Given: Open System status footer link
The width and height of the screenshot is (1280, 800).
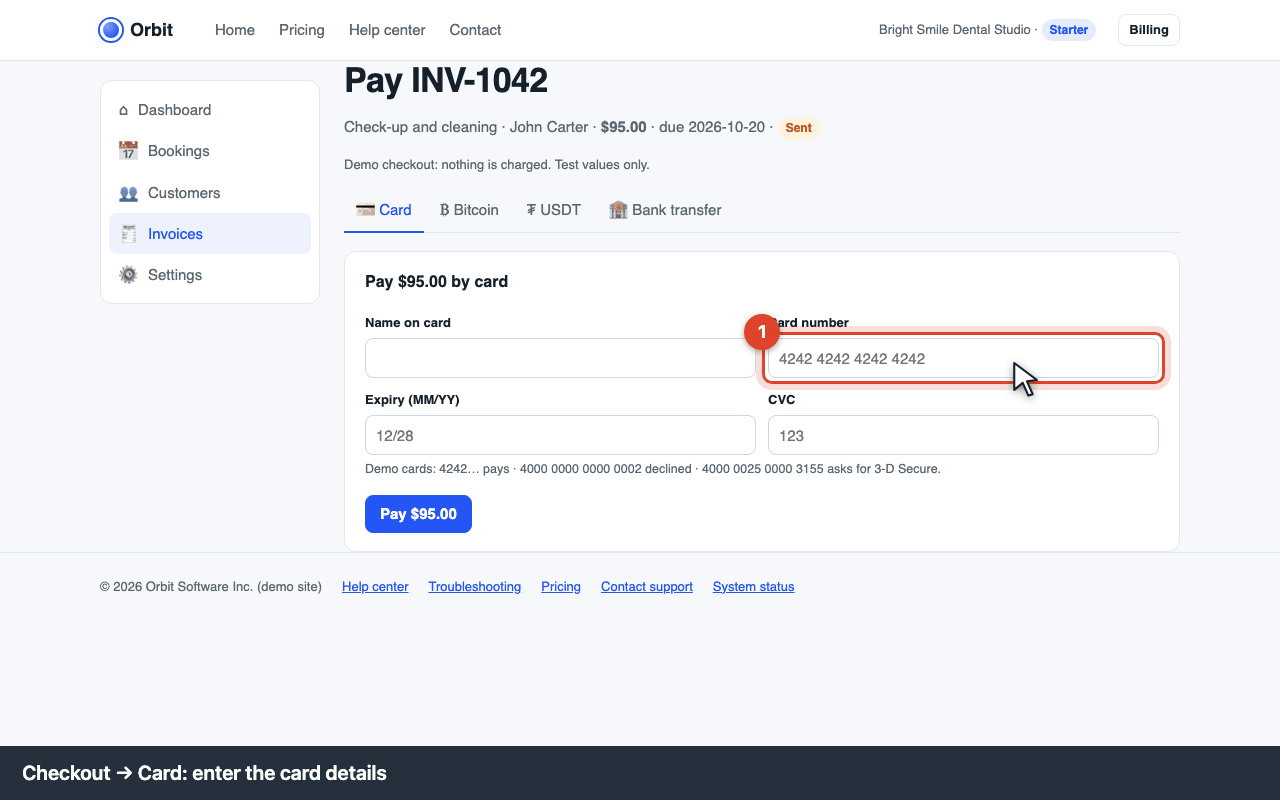Looking at the screenshot, I should [x=753, y=587].
